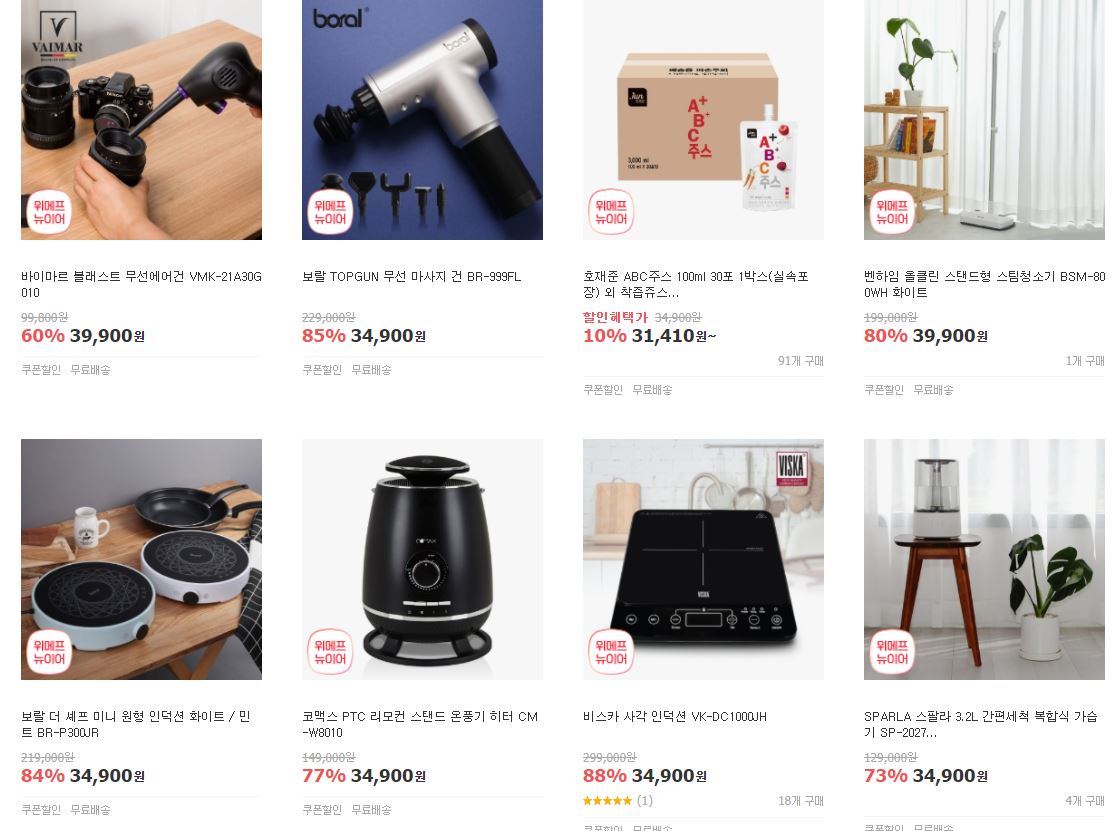Click the 위메프 뉴이어 badge on VAIMAR air gun image
This screenshot has height=831, width=1114.
[x=49, y=212]
